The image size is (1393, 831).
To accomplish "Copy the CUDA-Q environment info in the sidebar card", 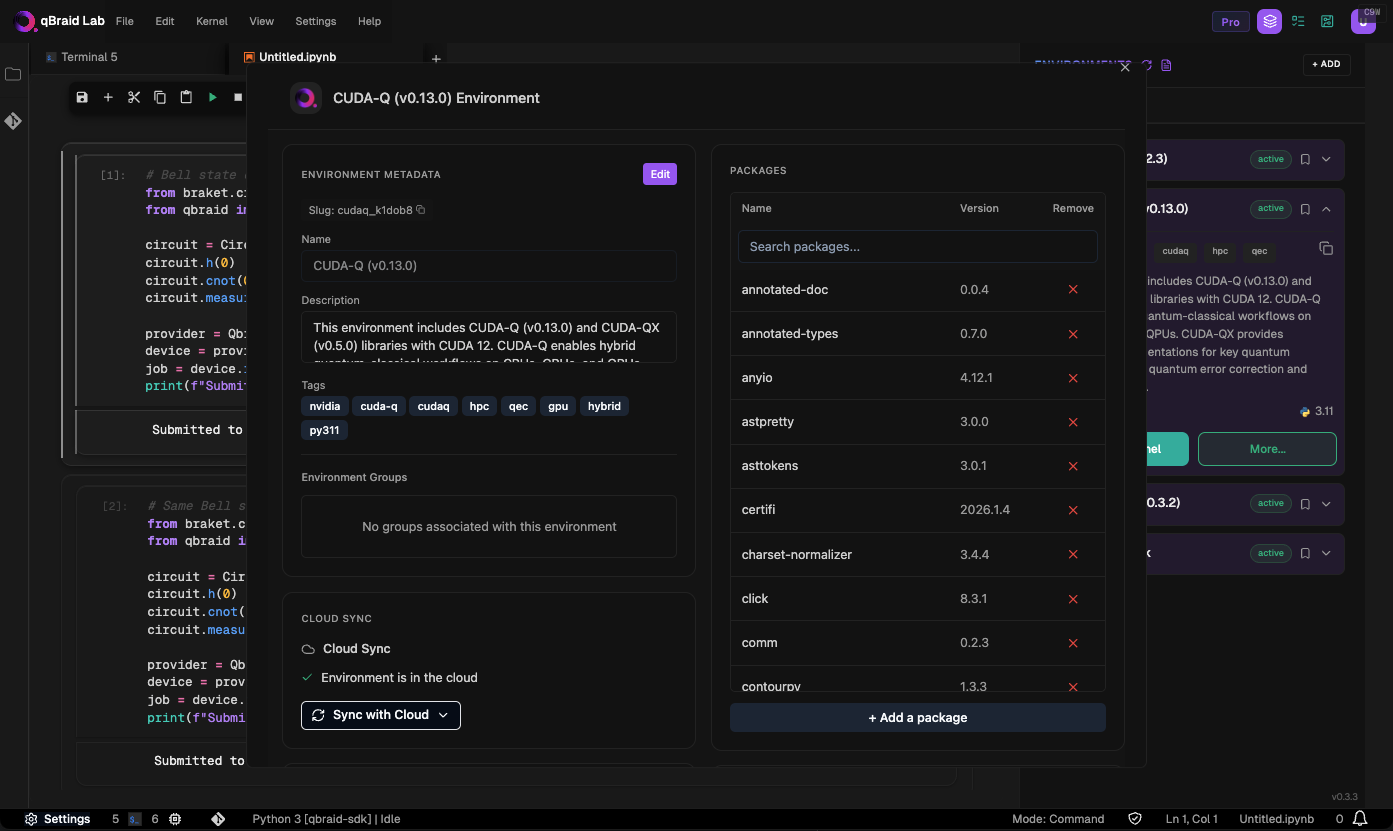I will 1326,248.
